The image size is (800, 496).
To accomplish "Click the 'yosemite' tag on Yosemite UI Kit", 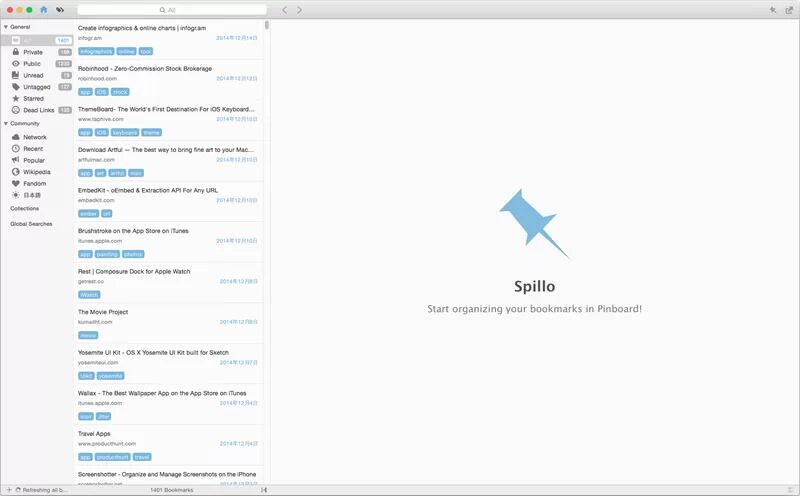I will tap(111, 376).
